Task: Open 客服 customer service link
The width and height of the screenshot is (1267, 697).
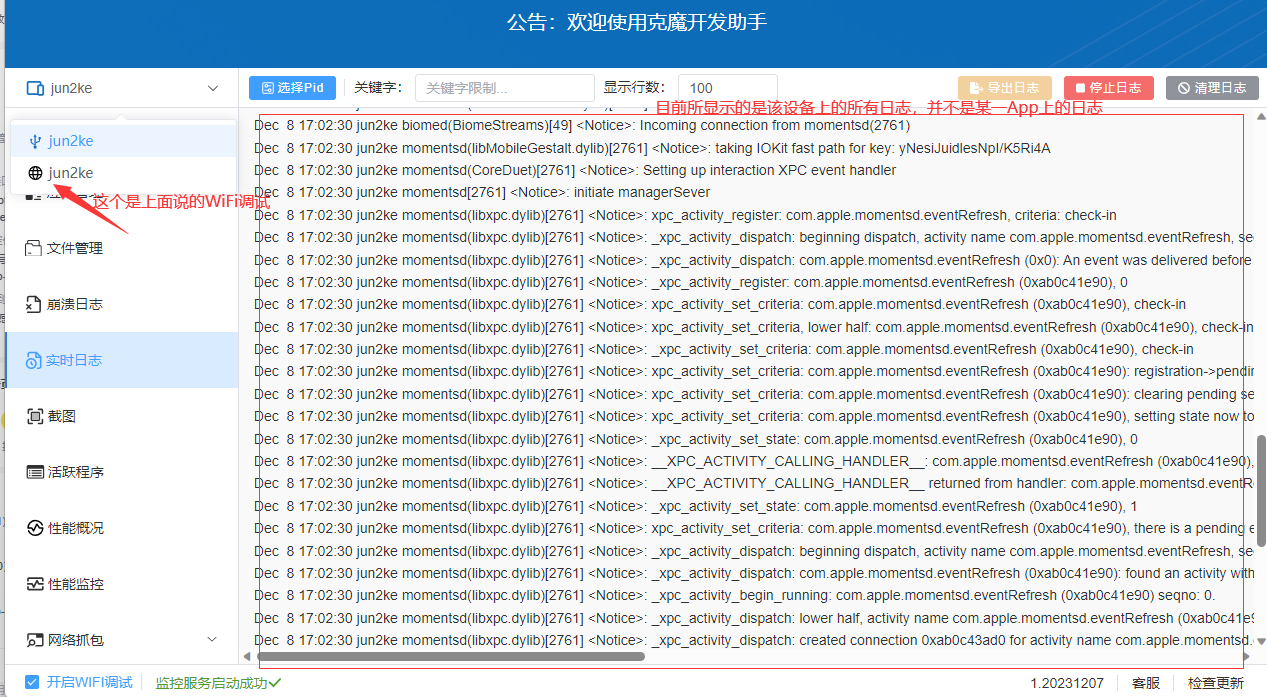Action: 1146,683
